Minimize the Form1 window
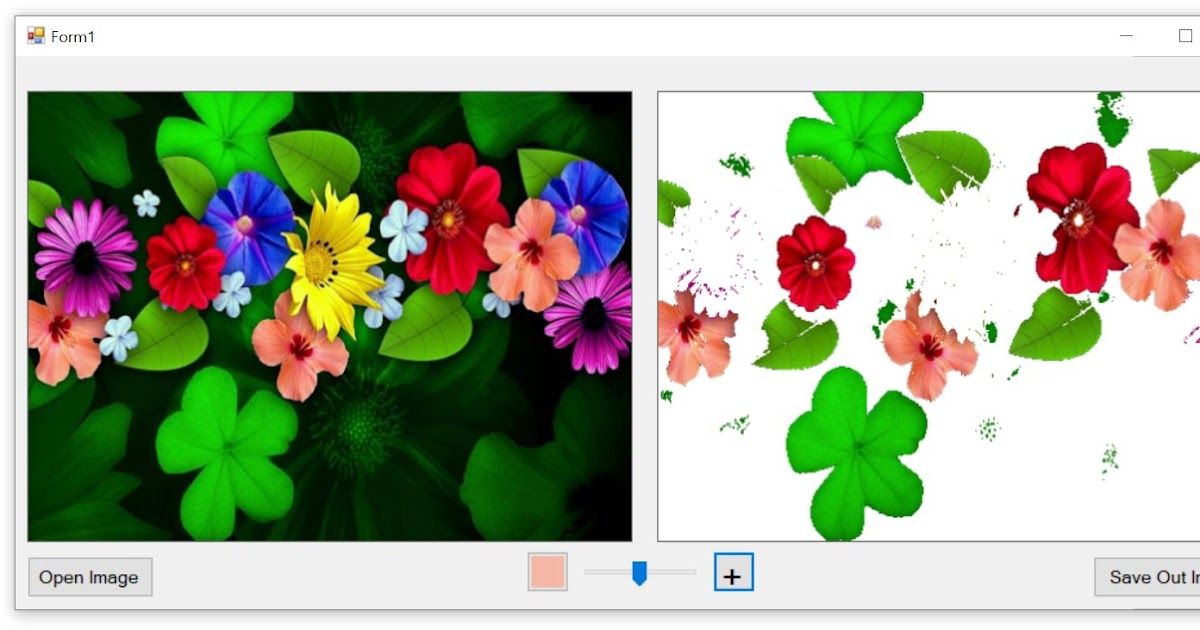The width and height of the screenshot is (1200, 630). (x=1124, y=34)
